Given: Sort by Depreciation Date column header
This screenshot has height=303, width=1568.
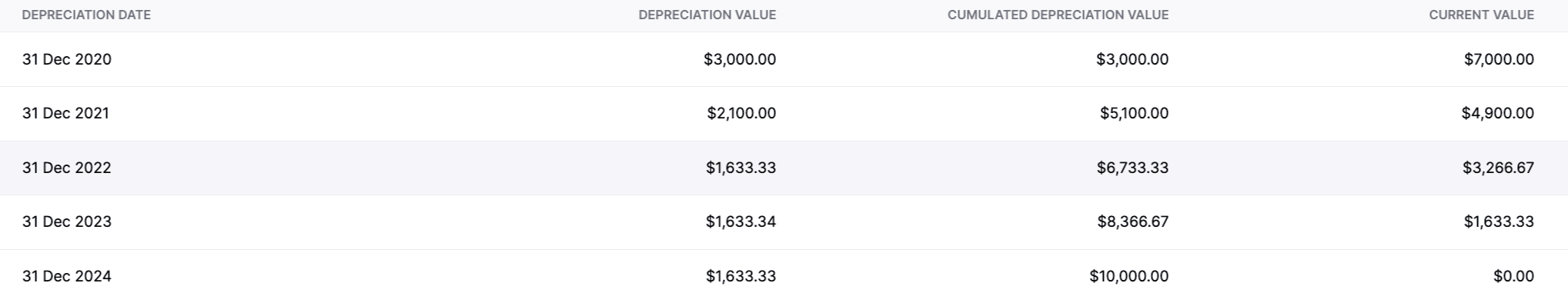Looking at the screenshot, I should tap(86, 15).
